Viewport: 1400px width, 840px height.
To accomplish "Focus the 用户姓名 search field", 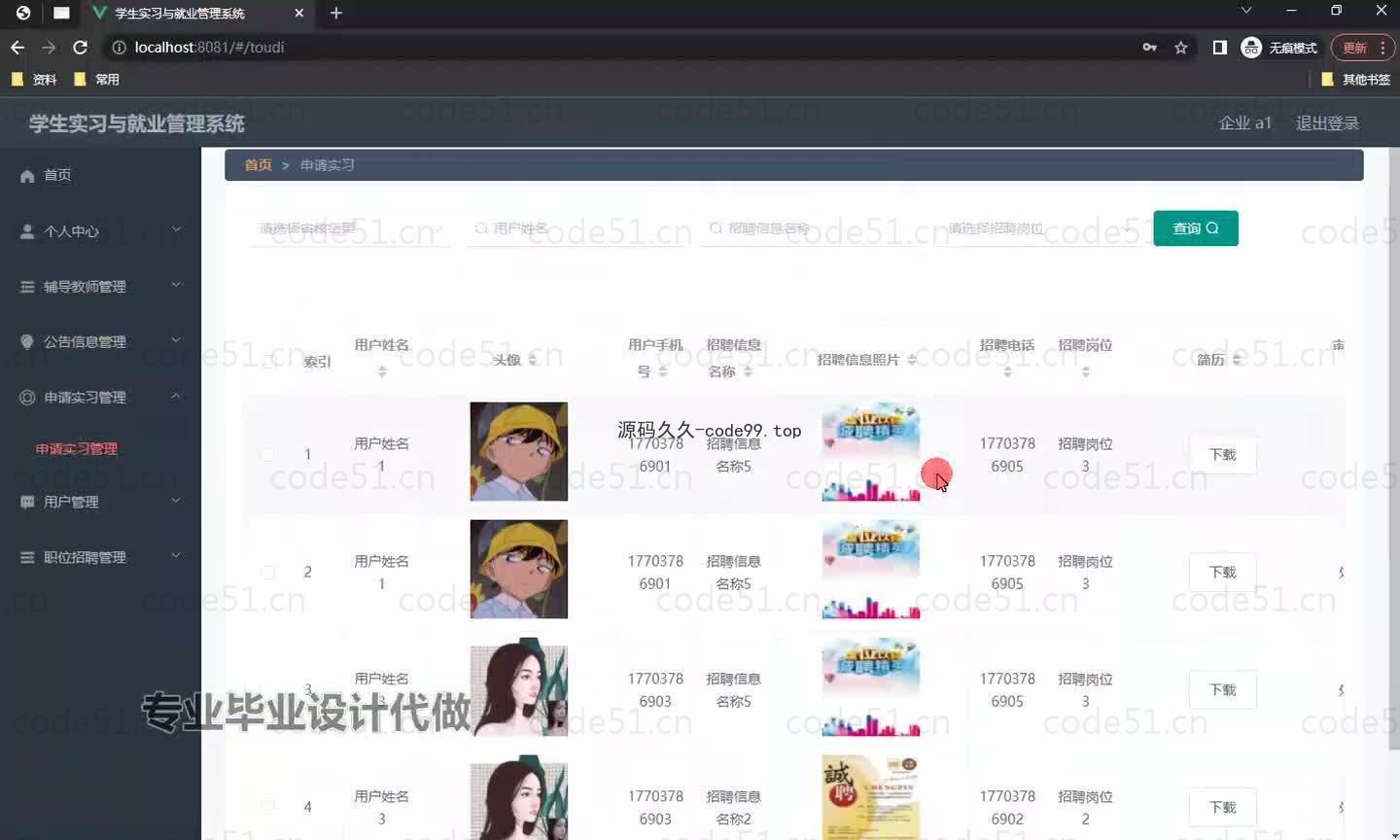I will [577, 228].
